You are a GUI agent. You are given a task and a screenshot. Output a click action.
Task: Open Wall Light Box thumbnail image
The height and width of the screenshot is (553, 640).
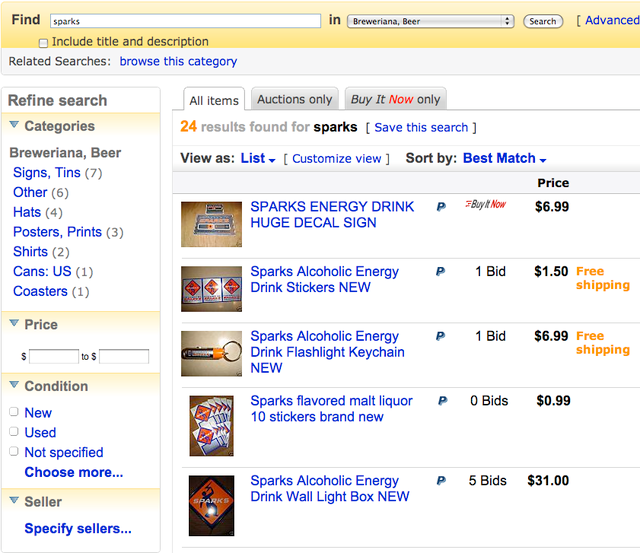coord(211,506)
